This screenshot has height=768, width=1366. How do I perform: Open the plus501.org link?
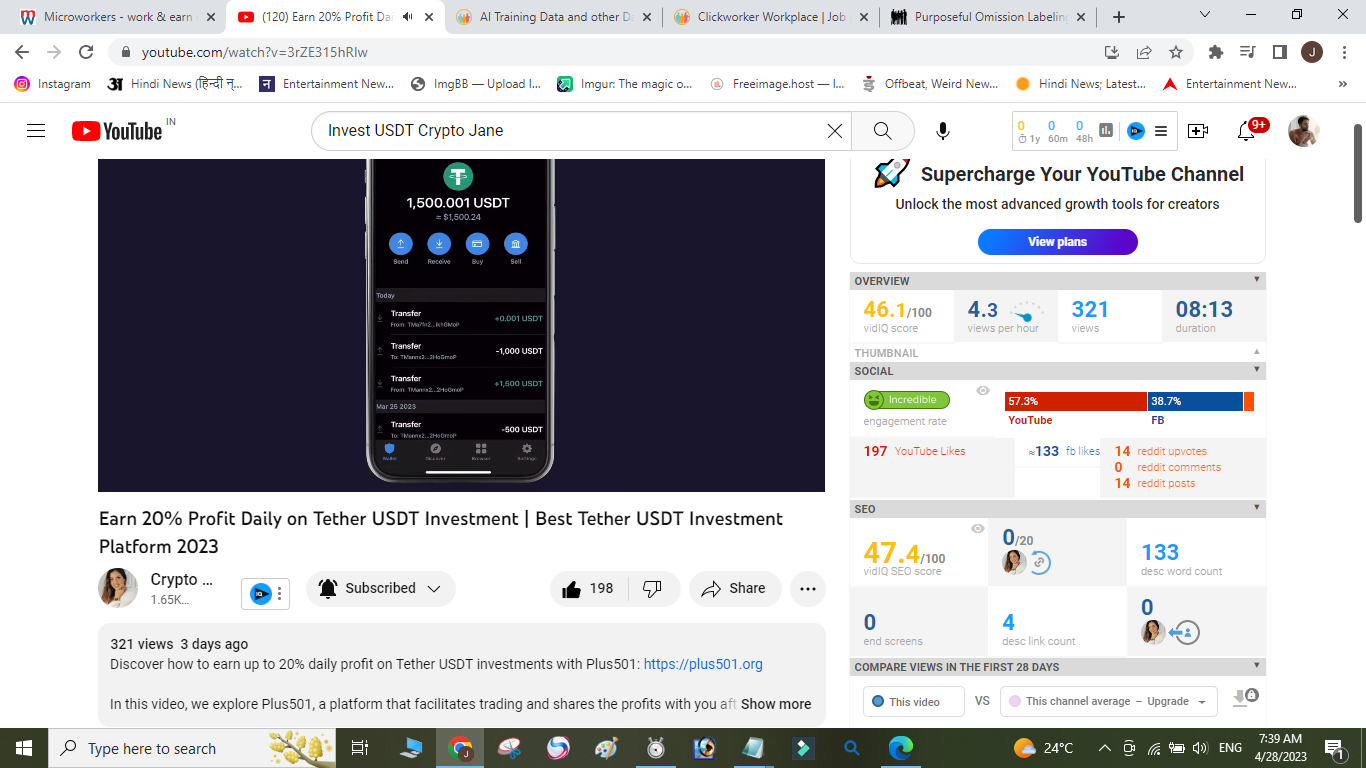(703, 664)
